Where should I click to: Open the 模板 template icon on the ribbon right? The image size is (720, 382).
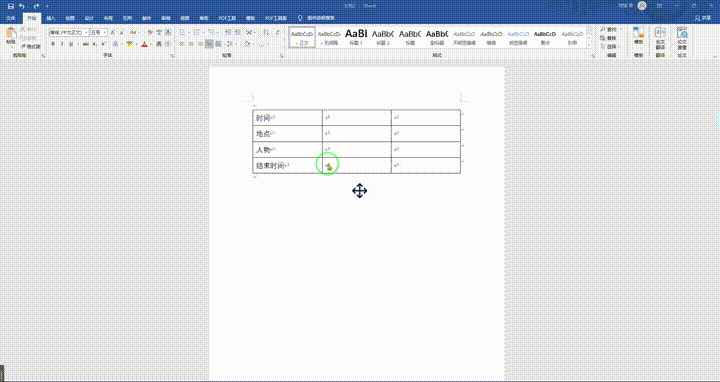638,36
